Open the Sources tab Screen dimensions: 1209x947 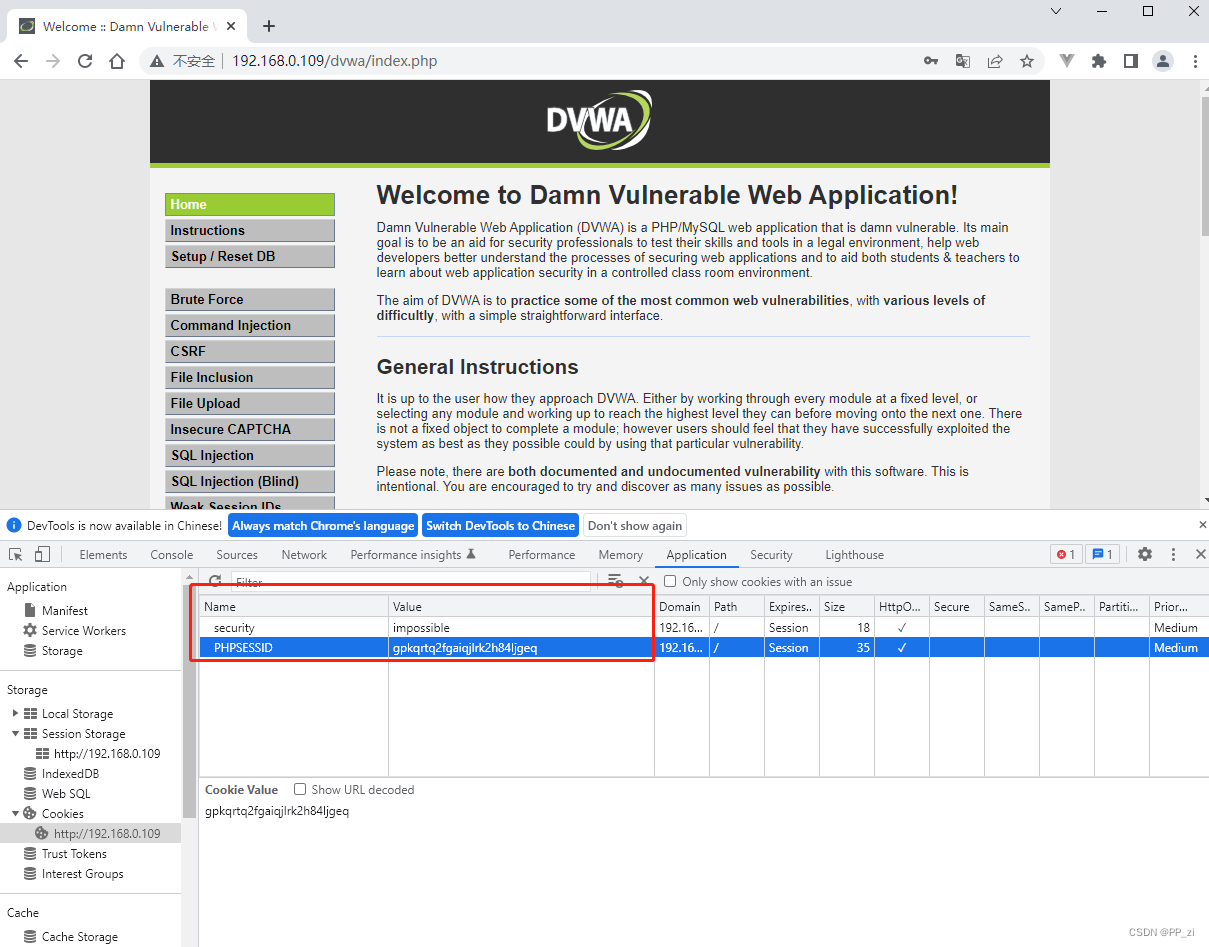coord(237,555)
